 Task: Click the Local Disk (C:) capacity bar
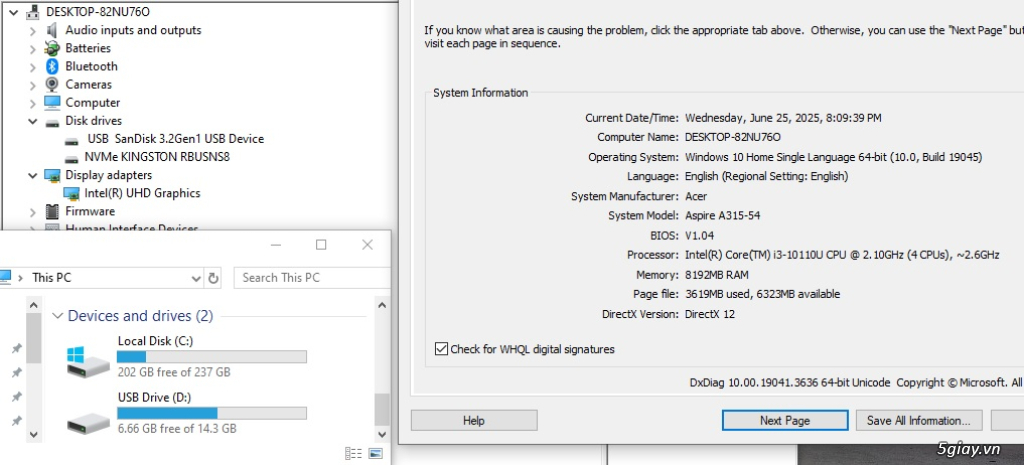tap(212, 357)
